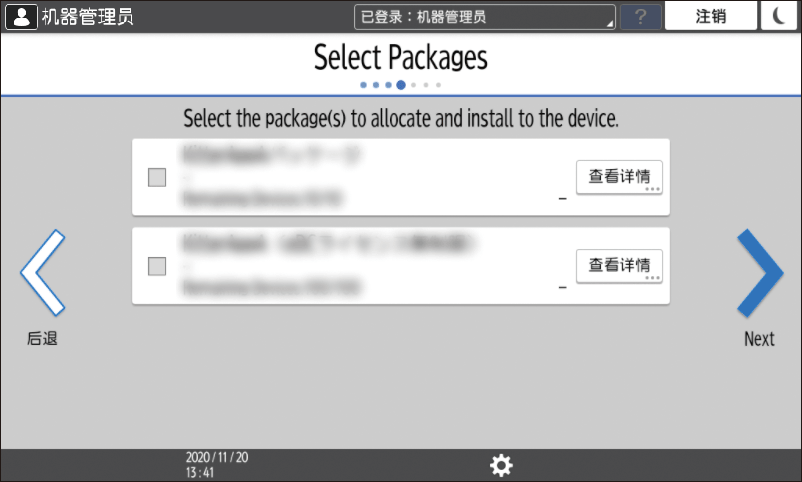Click the 机器管理员 username label

pyautogui.click(x=87, y=17)
